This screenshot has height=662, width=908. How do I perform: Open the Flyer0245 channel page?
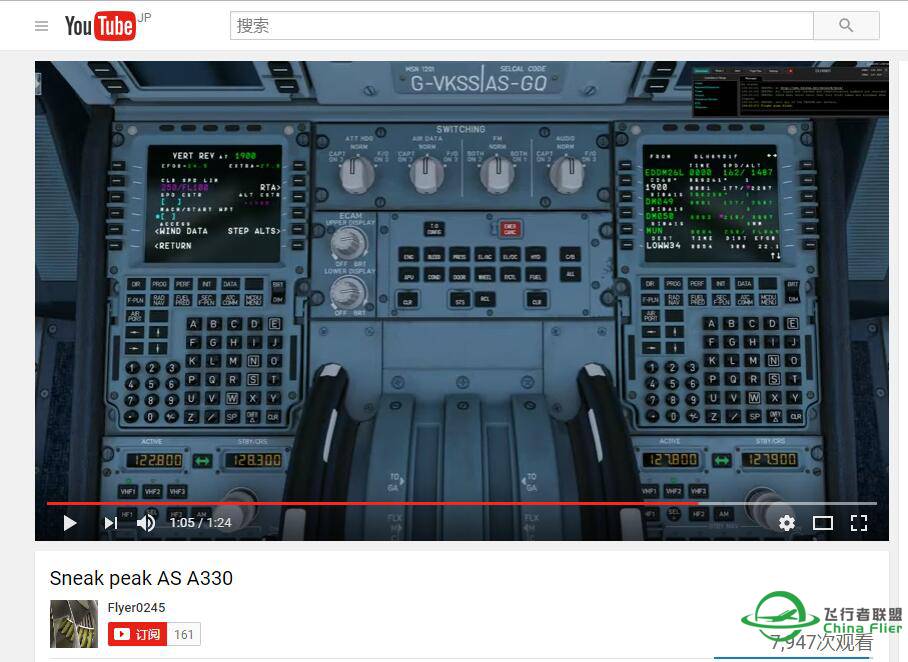coord(137,607)
